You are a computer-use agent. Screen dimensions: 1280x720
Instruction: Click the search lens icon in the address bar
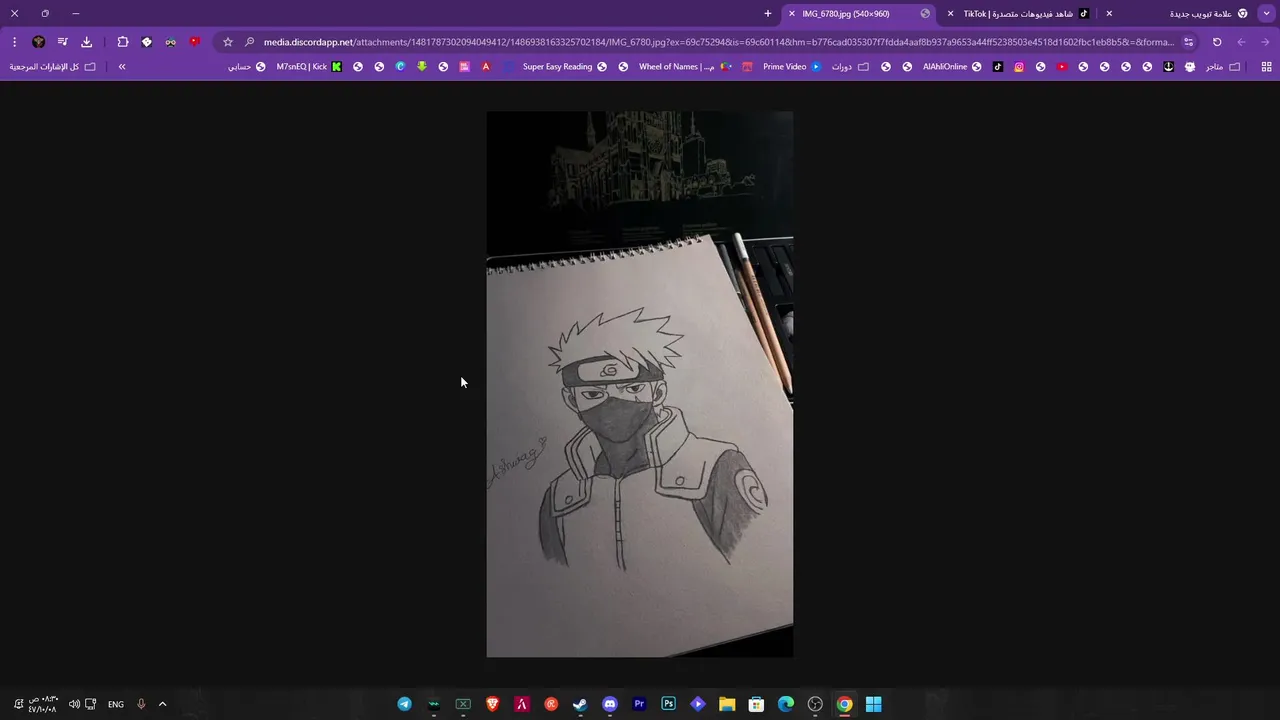point(249,42)
